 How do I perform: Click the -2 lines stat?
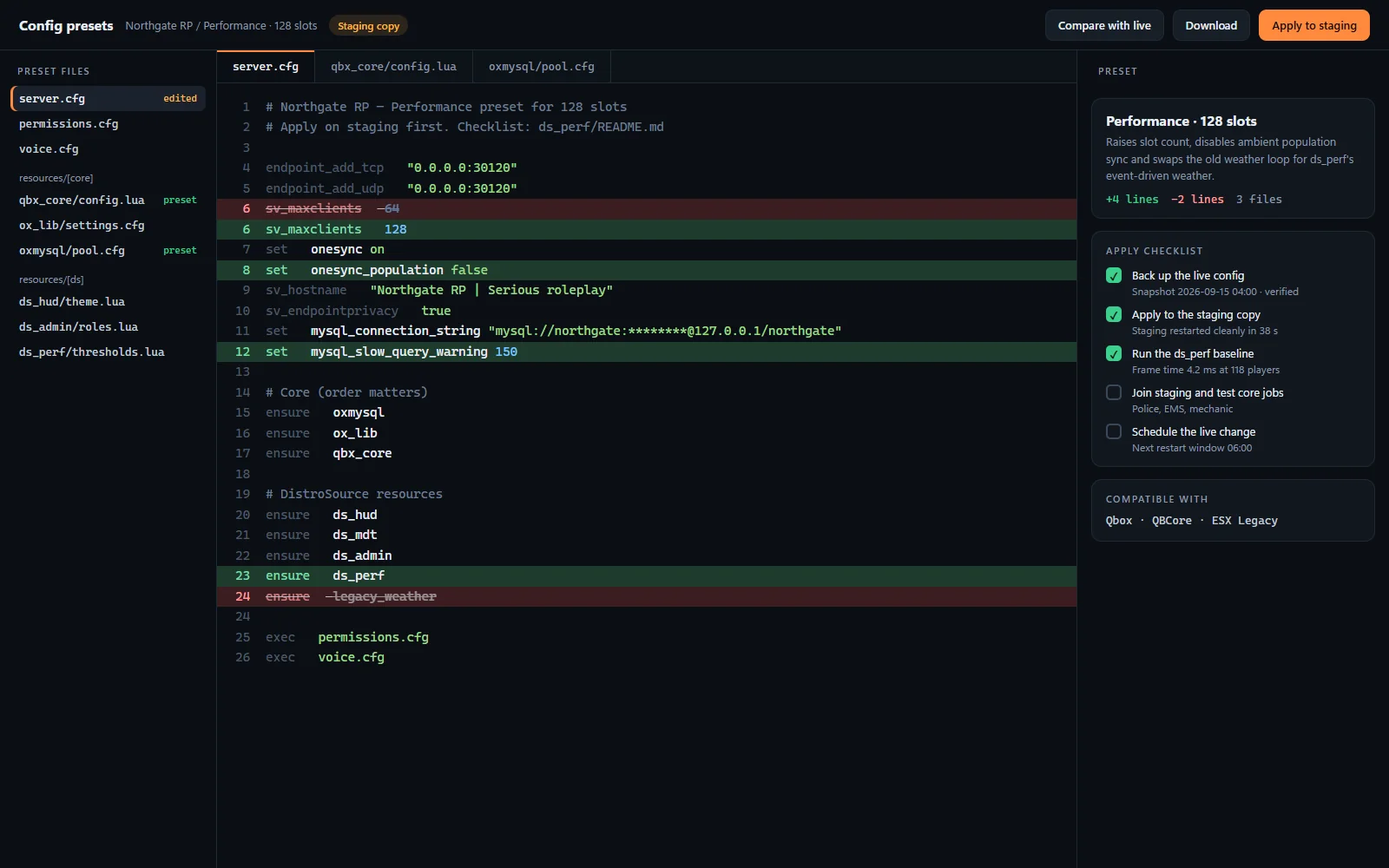[1197, 199]
